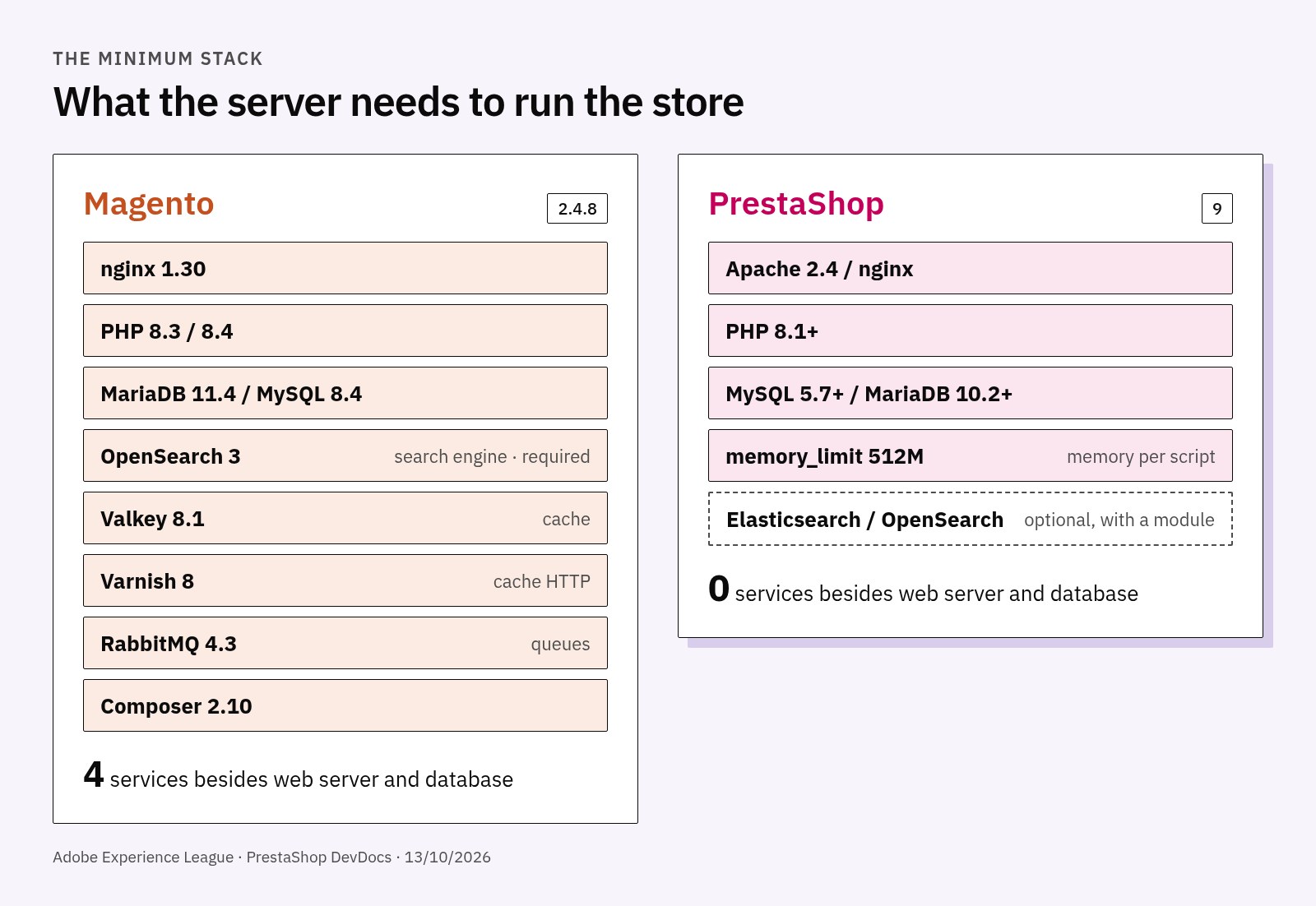
Task: Click PrestaShop's "0 services besides web server" summary
Action: pyautogui.click(x=924, y=589)
